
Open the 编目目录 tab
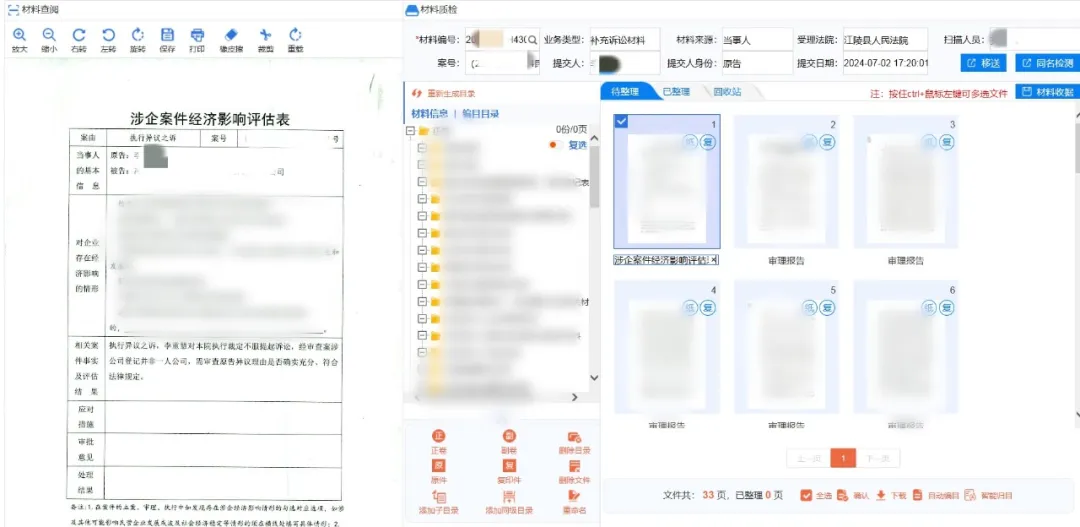[x=481, y=114]
